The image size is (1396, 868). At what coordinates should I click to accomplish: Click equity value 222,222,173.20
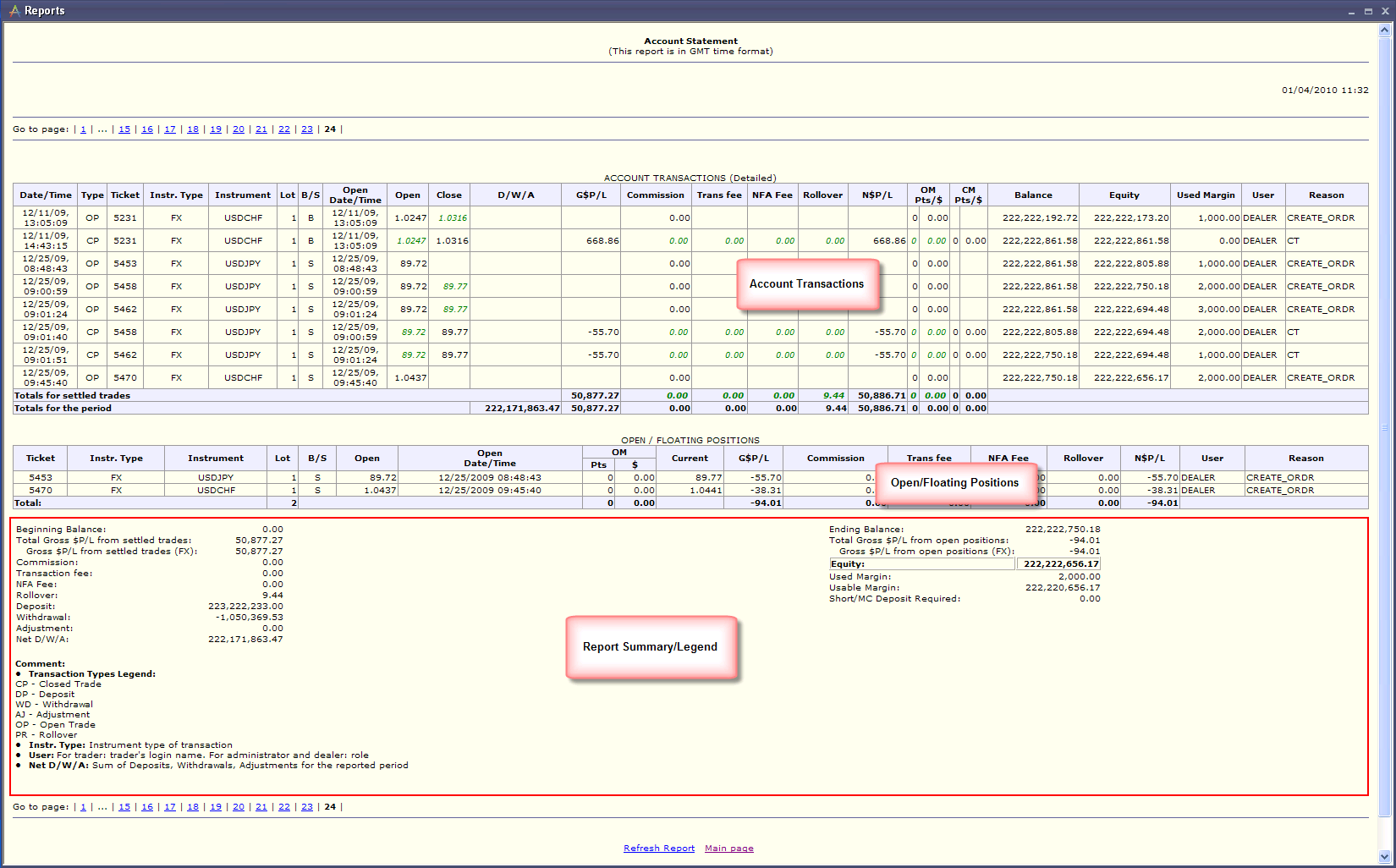tap(1131, 218)
